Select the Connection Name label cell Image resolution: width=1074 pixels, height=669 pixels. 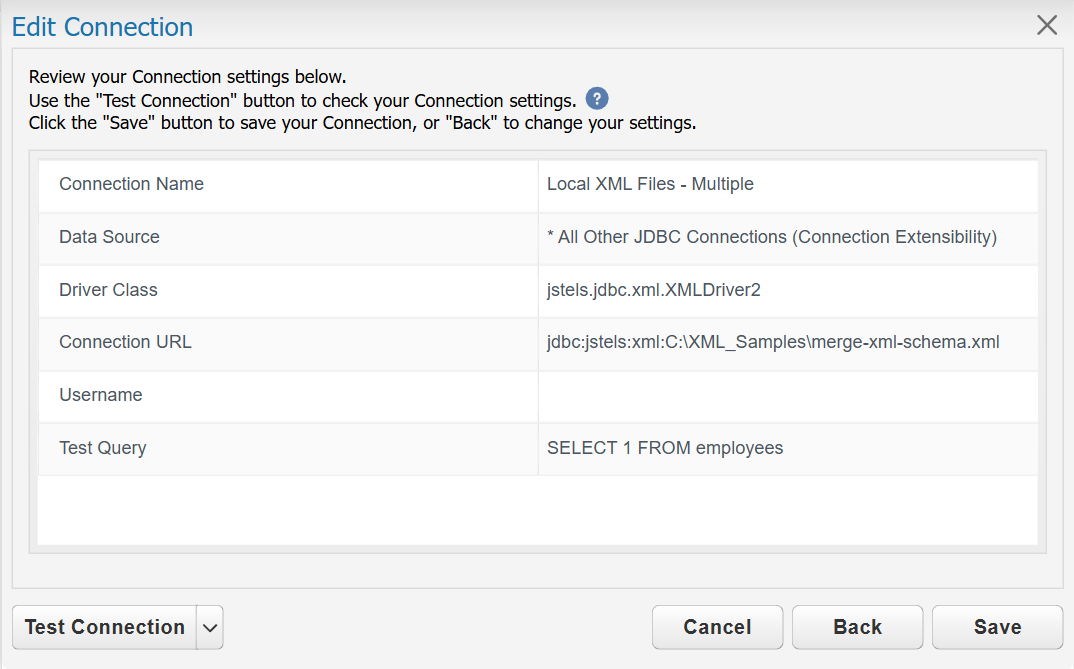tap(288, 186)
